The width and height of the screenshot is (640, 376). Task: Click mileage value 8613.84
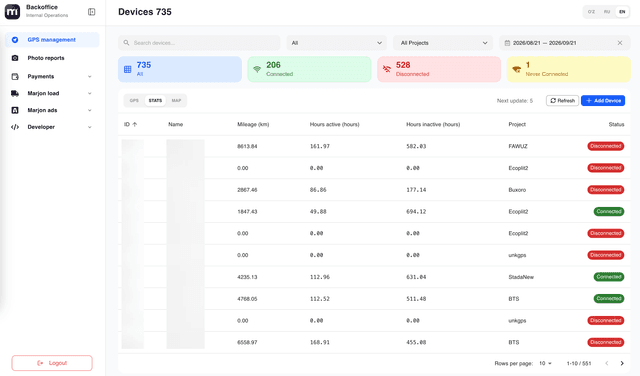[x=247, y=146]
